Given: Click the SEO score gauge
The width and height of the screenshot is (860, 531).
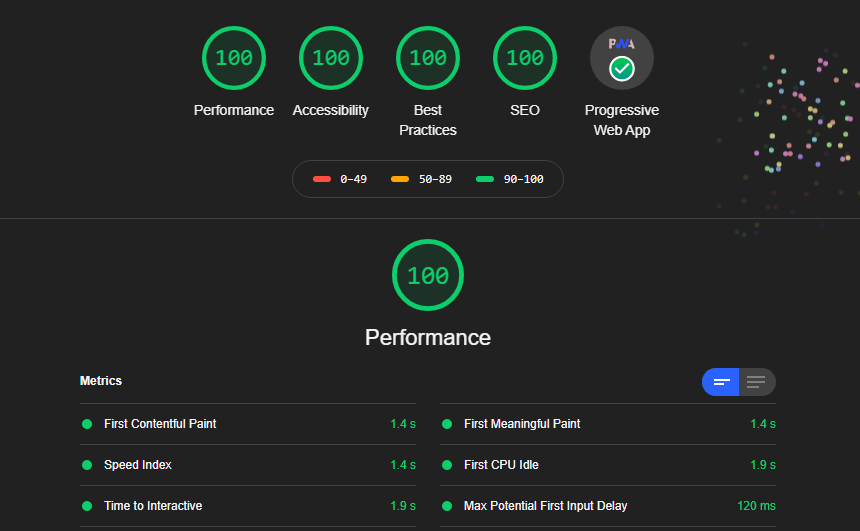Looking at the screenshot, I should [x=525, y=58].
